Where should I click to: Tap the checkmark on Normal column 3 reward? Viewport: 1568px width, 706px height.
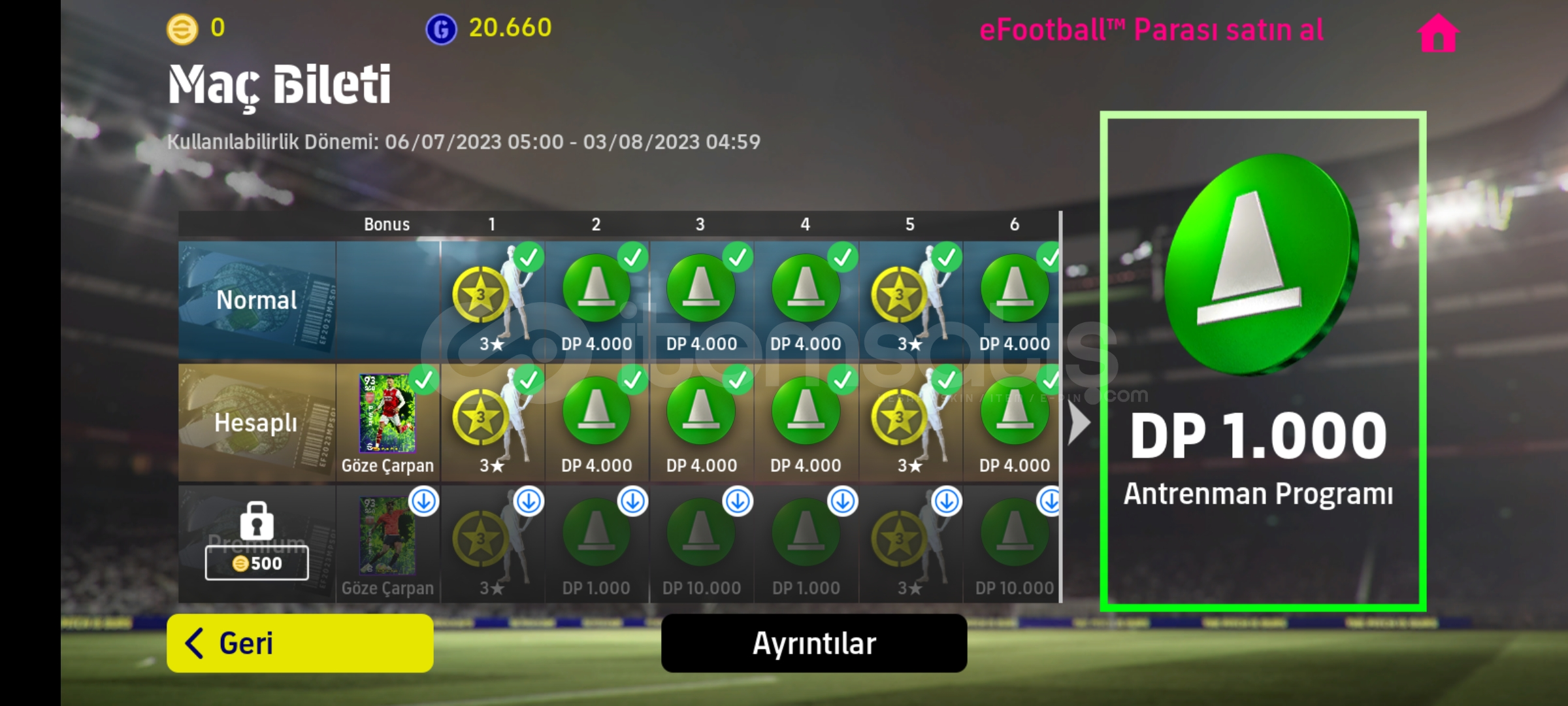pos(738,258)
